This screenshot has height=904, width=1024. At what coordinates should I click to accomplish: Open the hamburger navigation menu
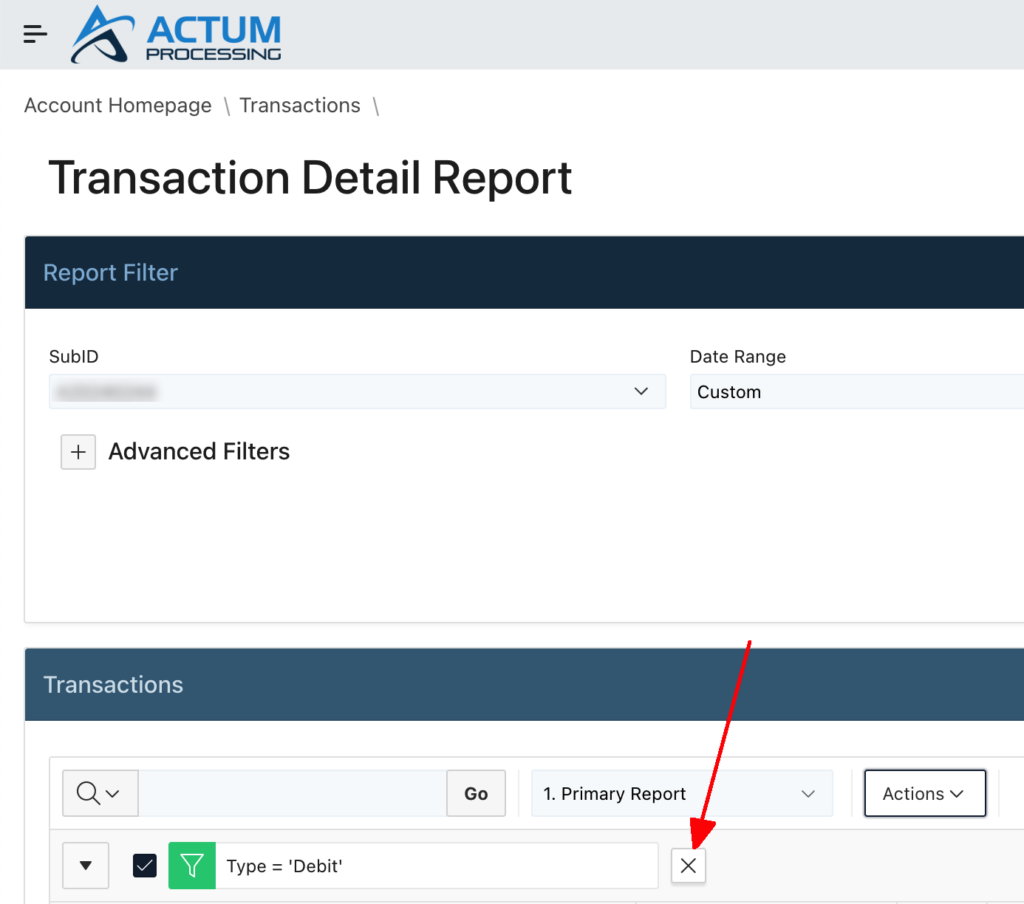(34, 33)
